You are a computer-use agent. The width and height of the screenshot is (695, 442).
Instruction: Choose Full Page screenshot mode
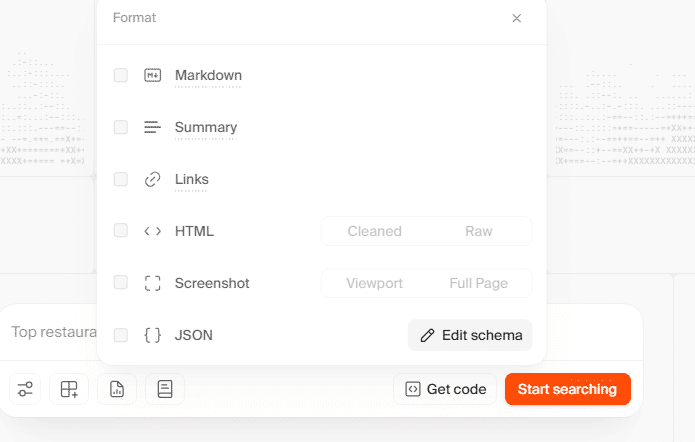click(479, 283)
